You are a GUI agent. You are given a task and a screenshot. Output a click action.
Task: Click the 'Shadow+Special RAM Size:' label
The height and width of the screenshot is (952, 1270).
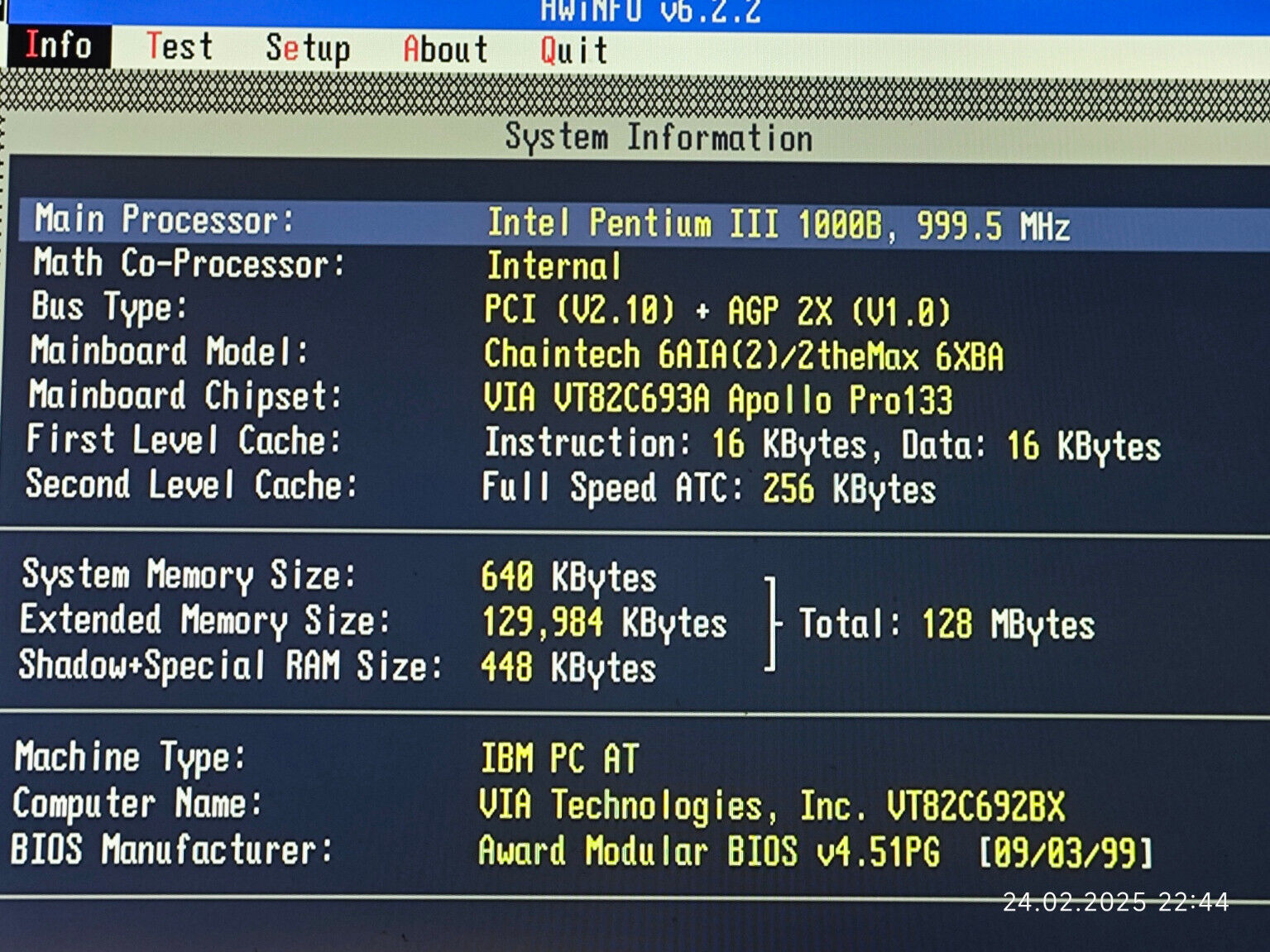pyautogui.click(x=230, y=666)
